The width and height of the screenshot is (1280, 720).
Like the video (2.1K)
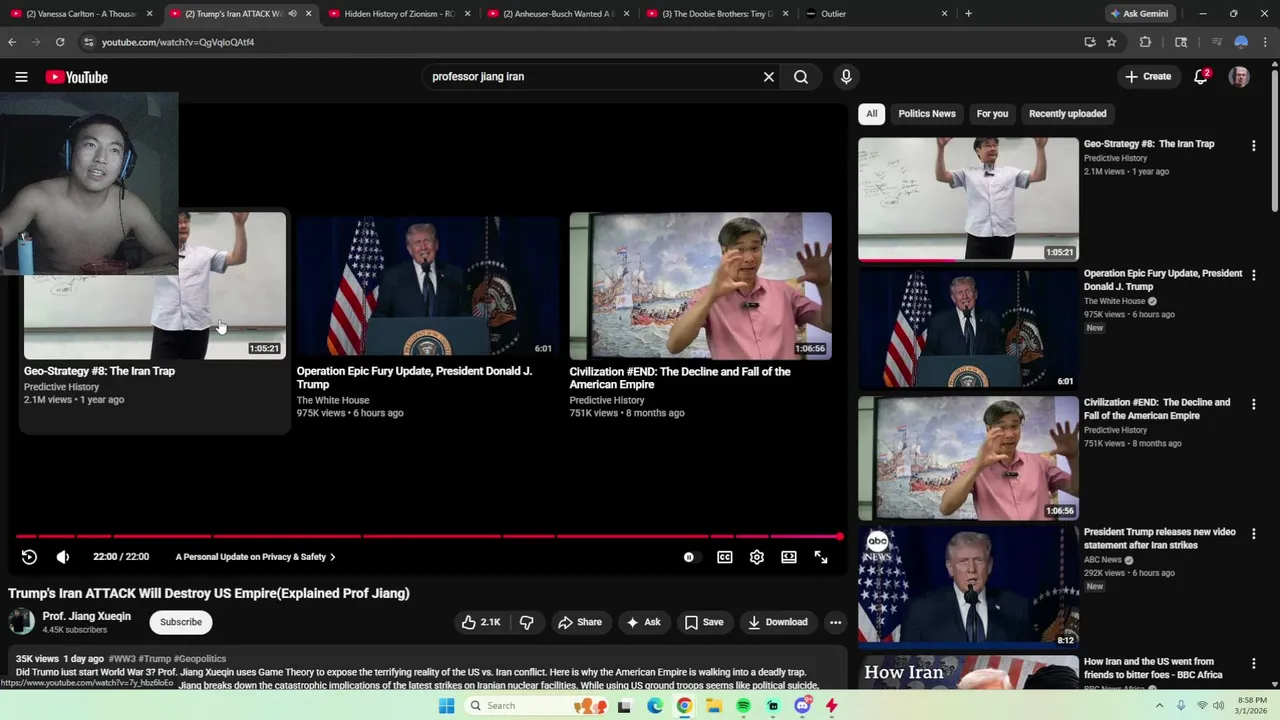[x=481, y=622]
